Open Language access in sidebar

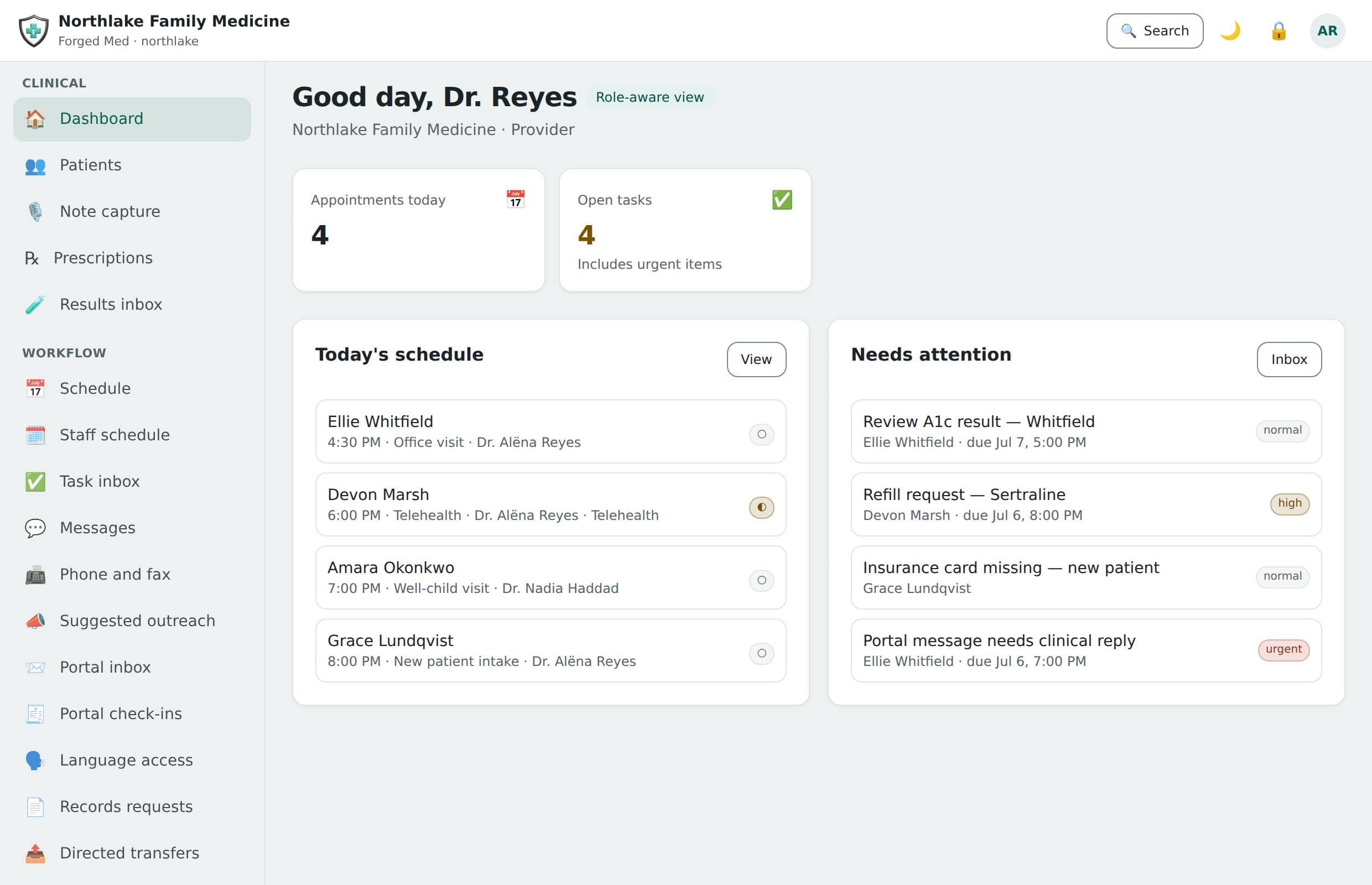[x=132, y=761]
